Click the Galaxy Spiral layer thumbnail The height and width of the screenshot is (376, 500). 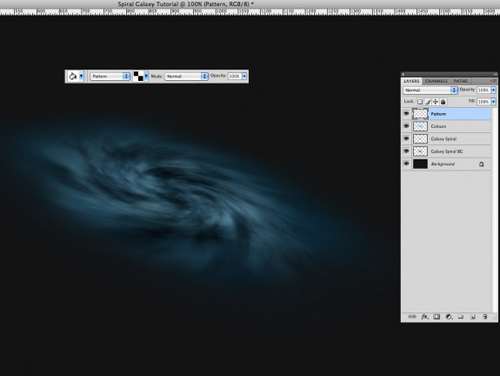pyautogui.click(x=420, y=139)
